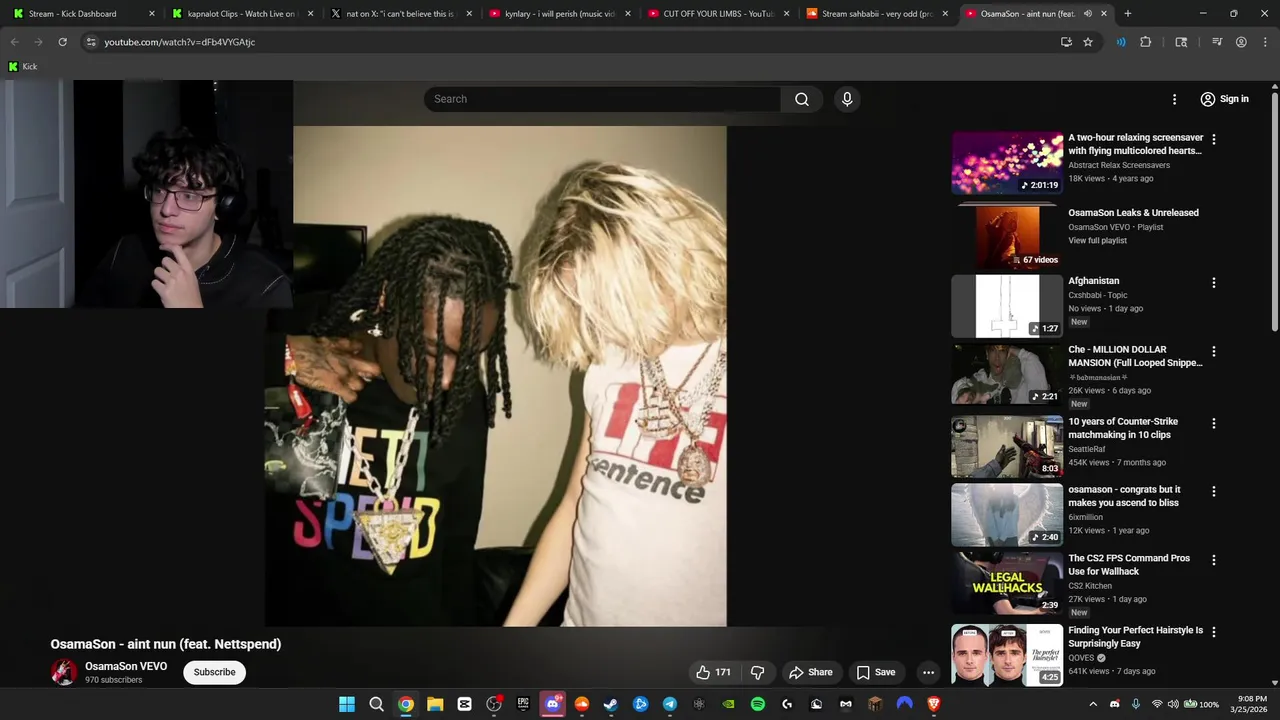Open Steam from the taskbar
The image size is (1280, 720).
[611, 704]
